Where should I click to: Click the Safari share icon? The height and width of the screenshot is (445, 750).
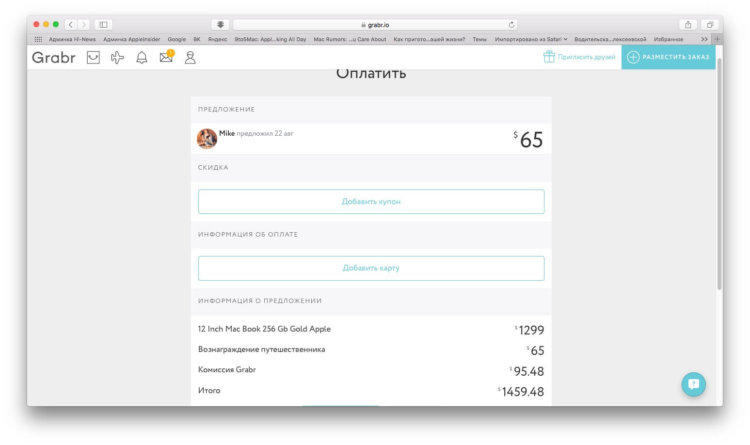click(x=688, y=24)
